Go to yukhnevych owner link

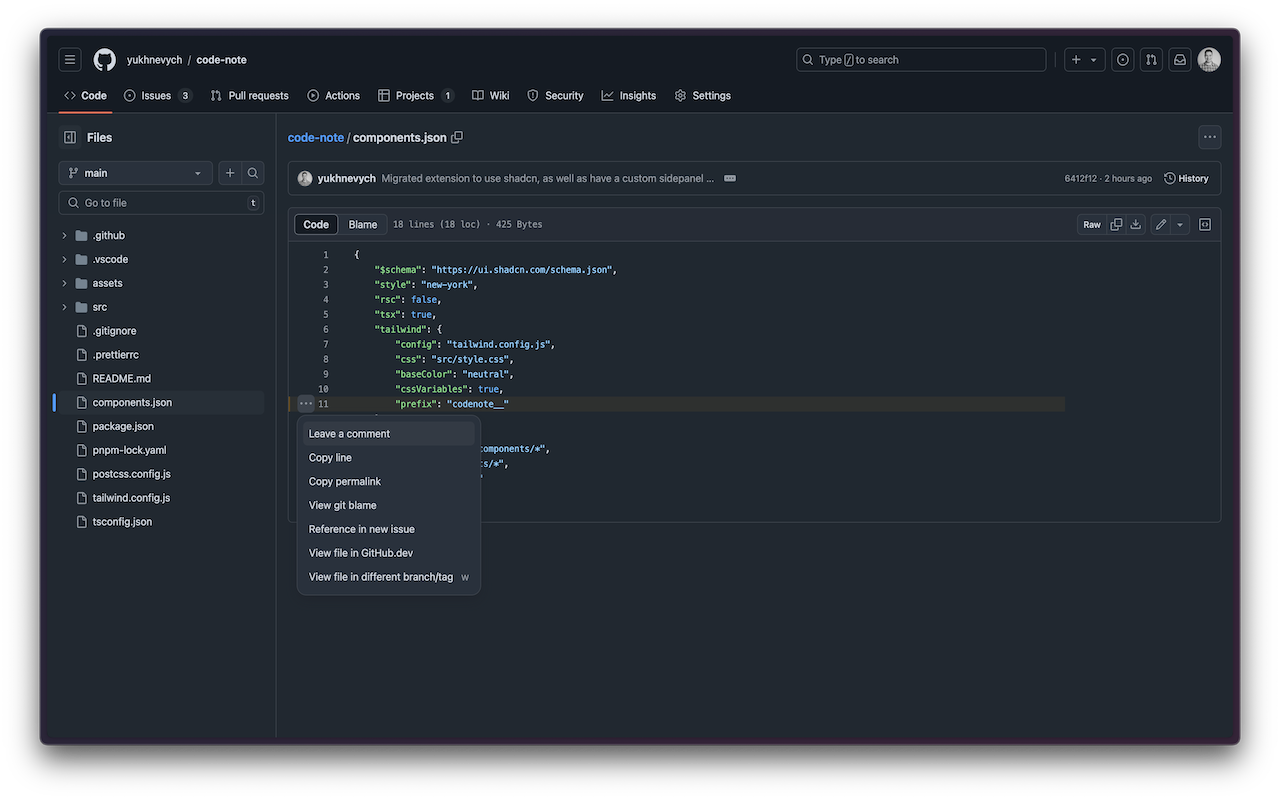[154, 60]
